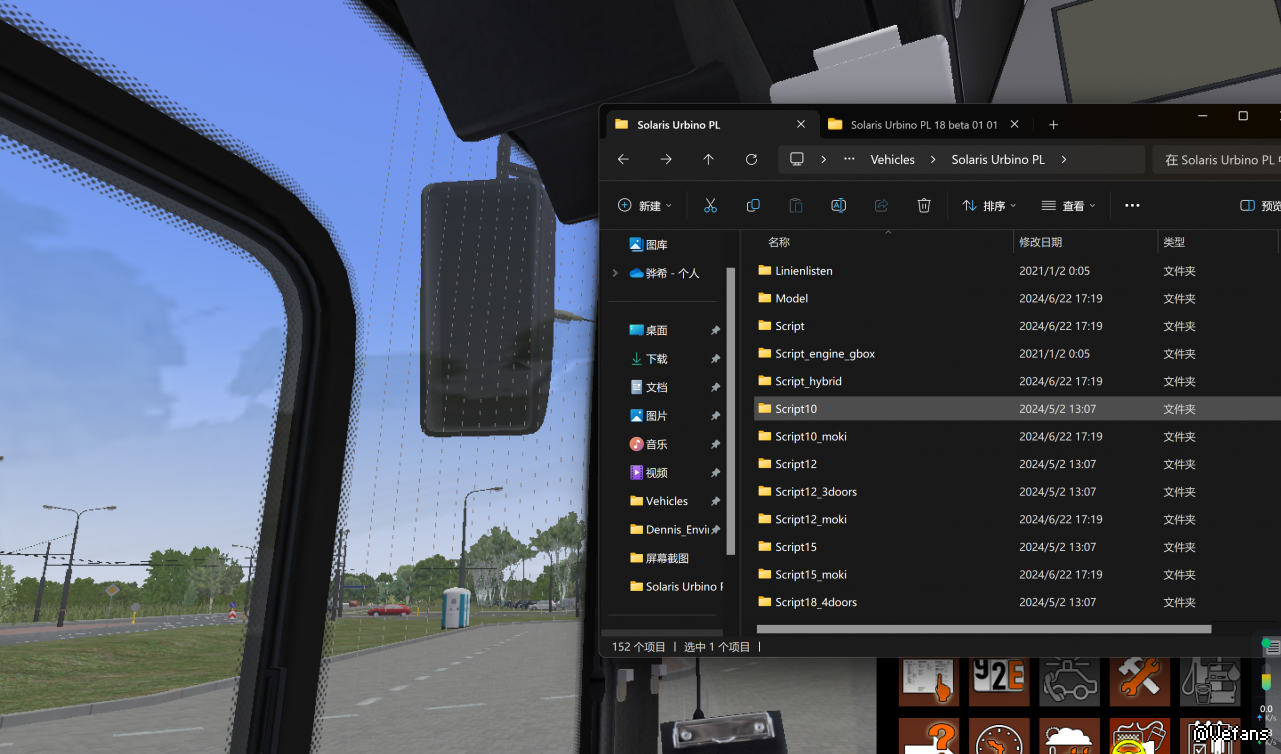Viewport: 1281px width, 754px height.
Task: Open the repair icon with wrench and hammer
Action: 1140,681
